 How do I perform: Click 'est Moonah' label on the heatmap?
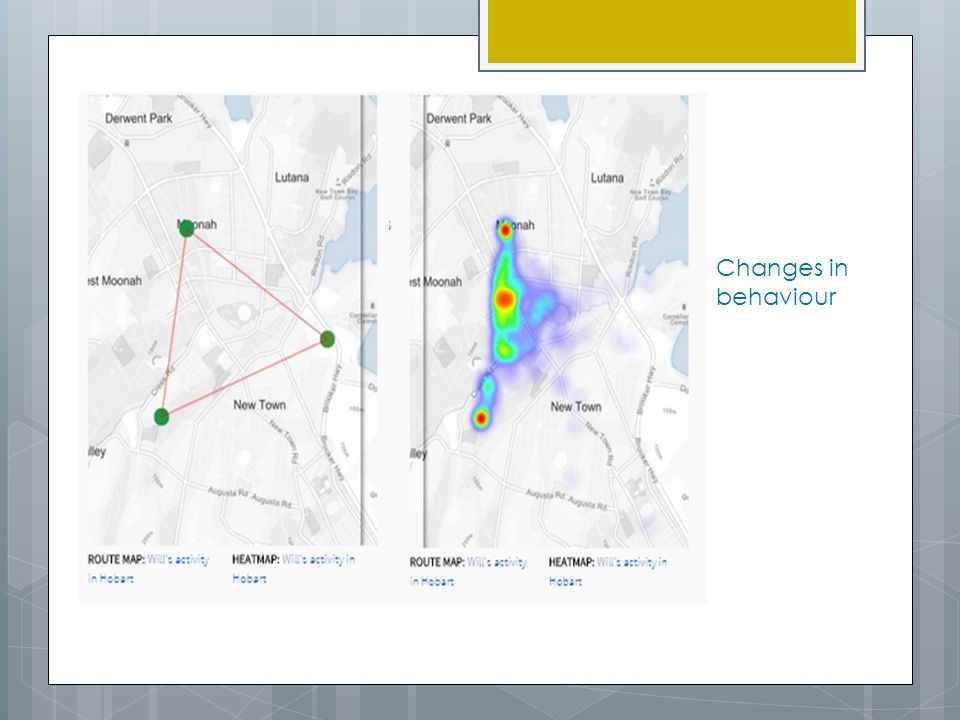point(436,282)
